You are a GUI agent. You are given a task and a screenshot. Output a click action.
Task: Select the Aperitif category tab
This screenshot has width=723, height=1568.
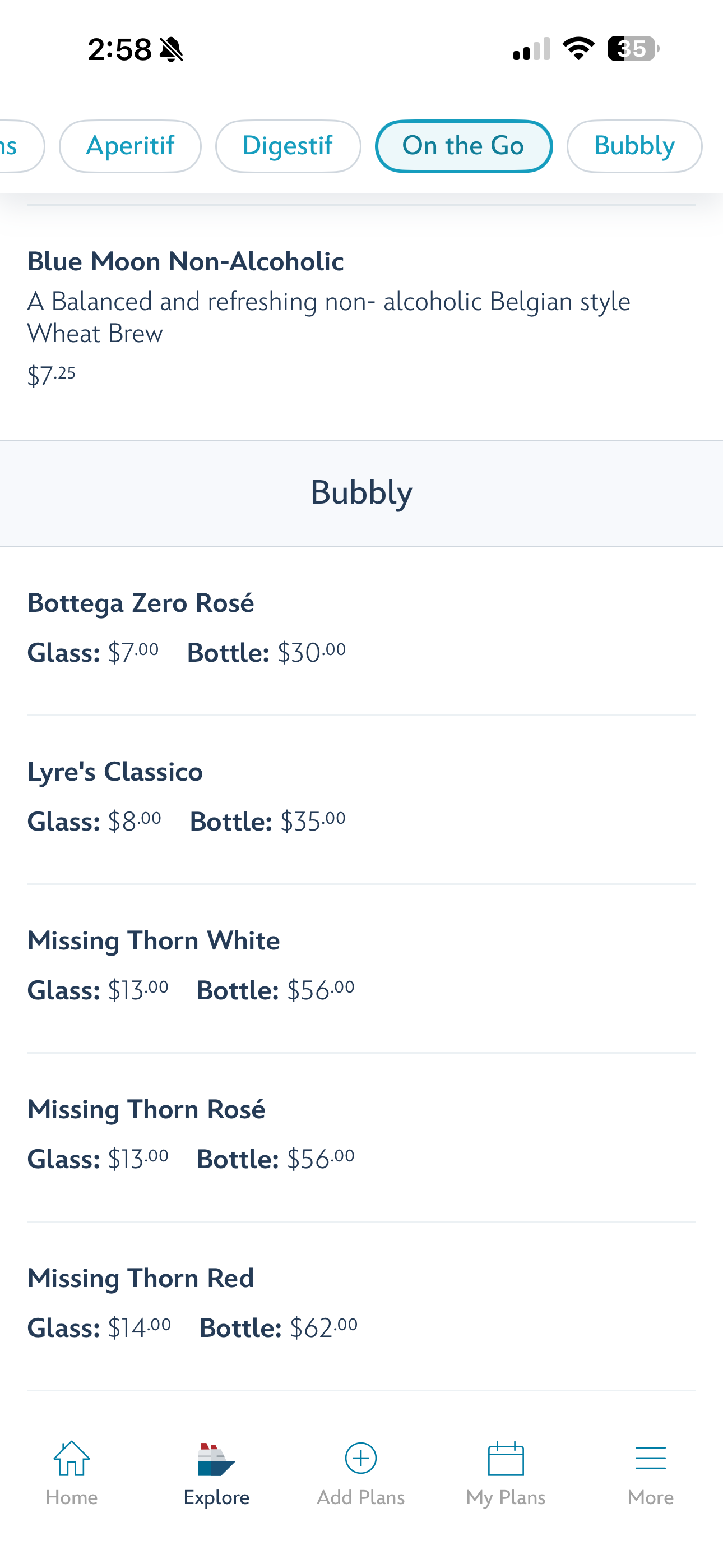pyautogui.click(x=130, y=146)
